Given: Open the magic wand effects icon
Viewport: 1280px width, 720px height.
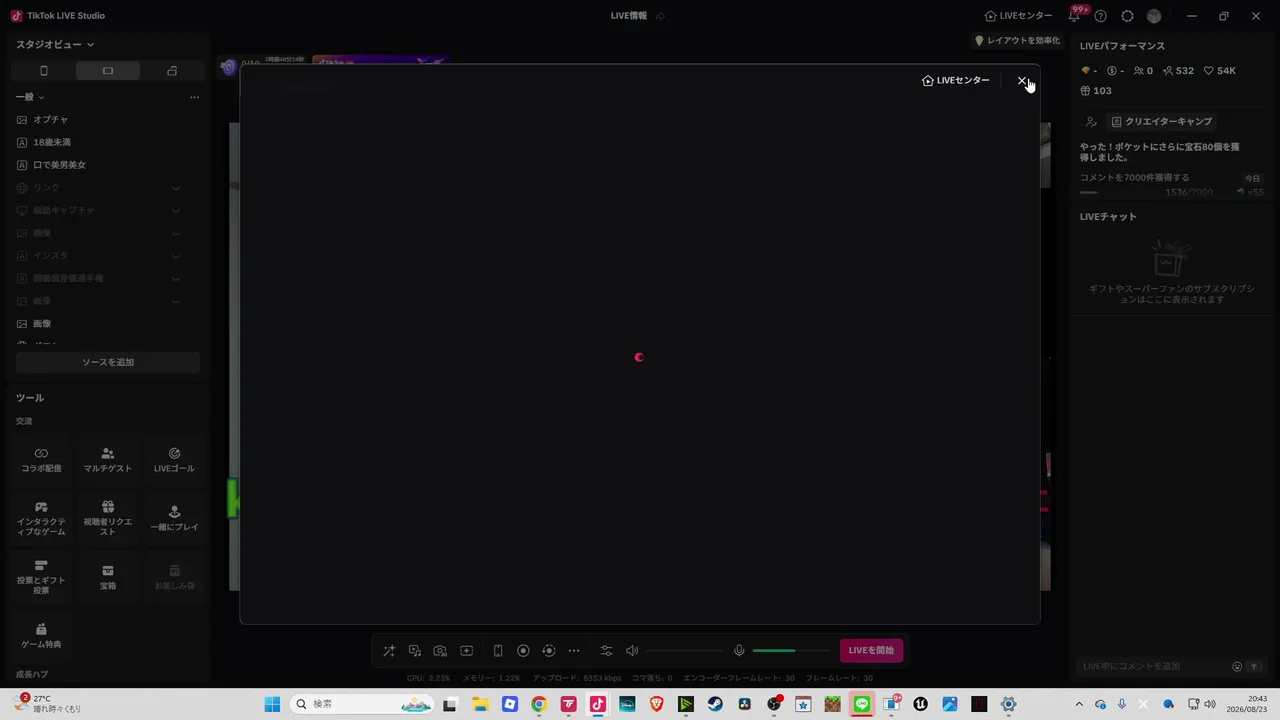Looking at the screenshot, I should [x=389, y=651].
